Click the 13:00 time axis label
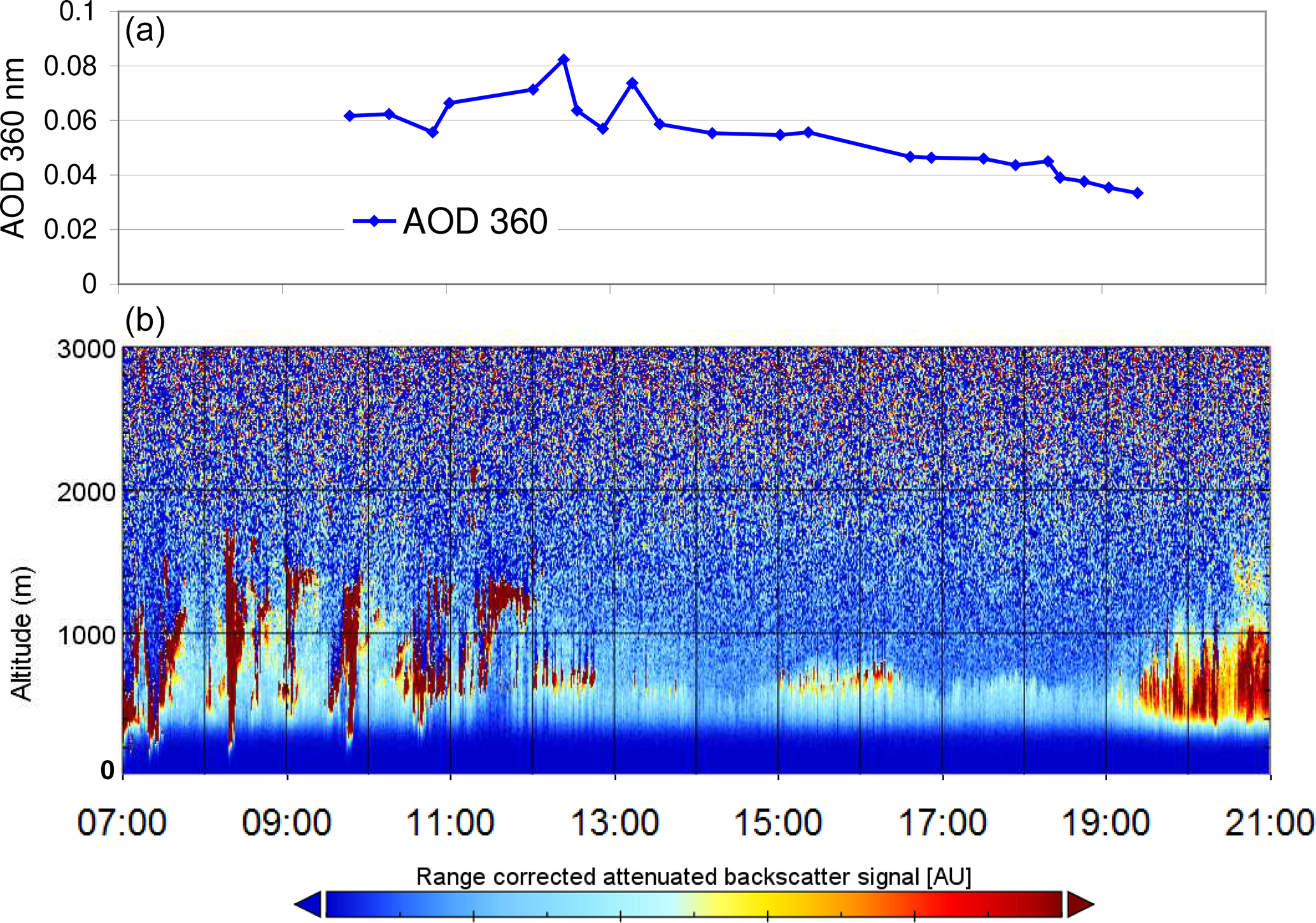 click(614, 822)
